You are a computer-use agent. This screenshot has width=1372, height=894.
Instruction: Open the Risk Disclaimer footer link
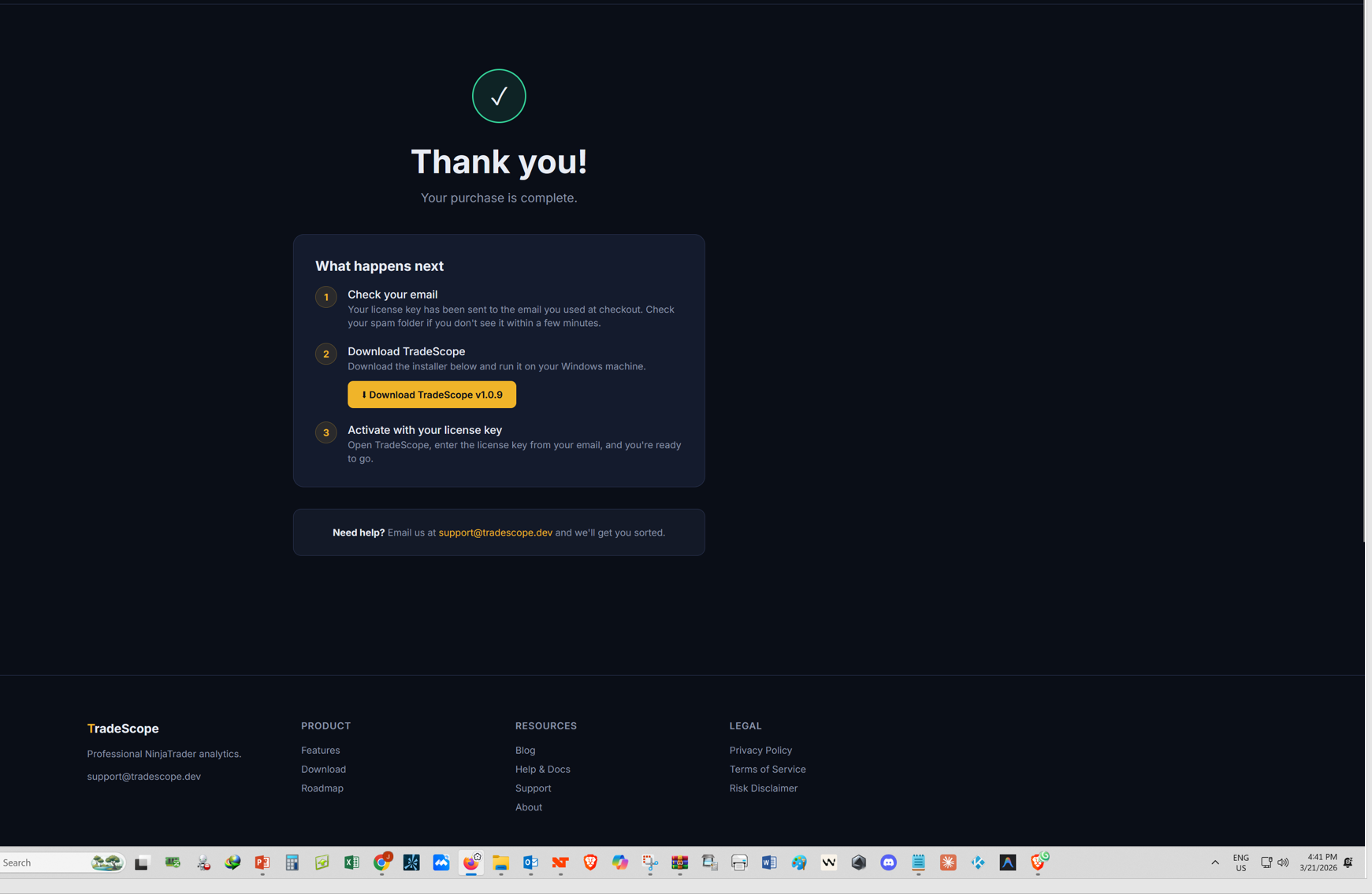[x=763, y=788]
